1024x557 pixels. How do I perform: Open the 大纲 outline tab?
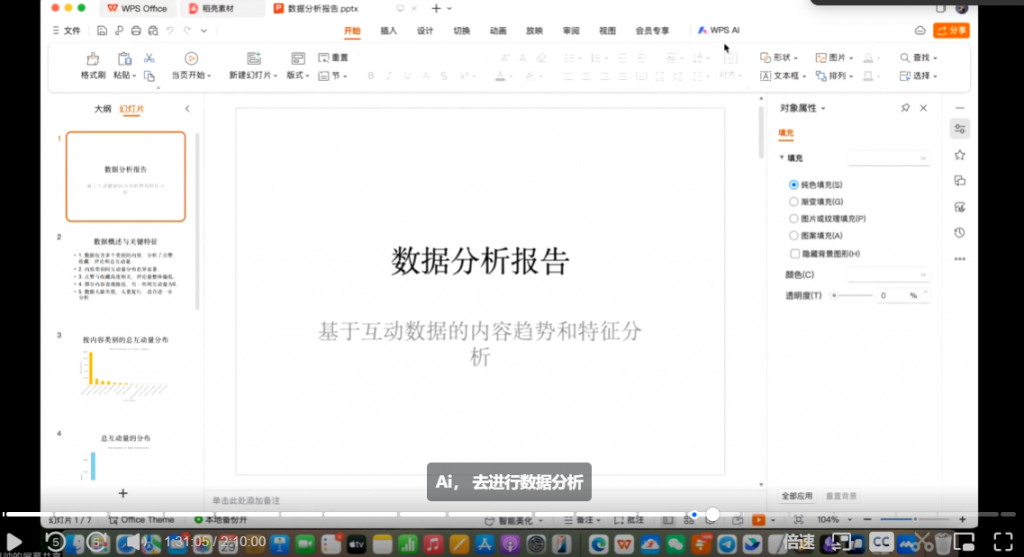102,109
